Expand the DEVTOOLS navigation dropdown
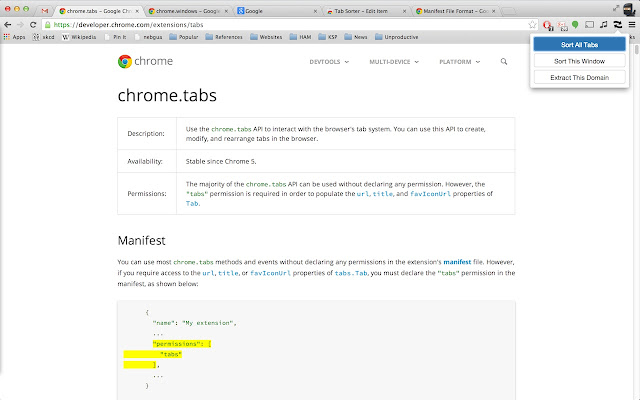640x400 pixels. tap(329, 62)
